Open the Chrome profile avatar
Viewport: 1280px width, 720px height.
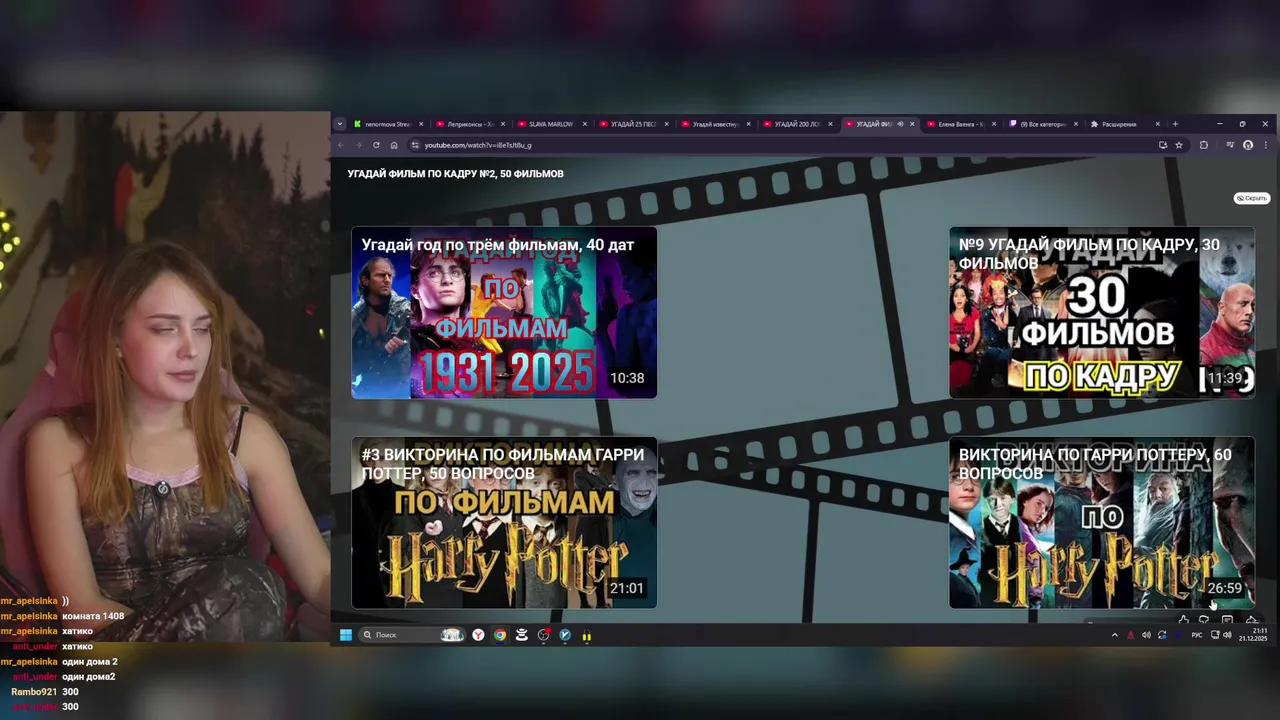pos(1248,145)
